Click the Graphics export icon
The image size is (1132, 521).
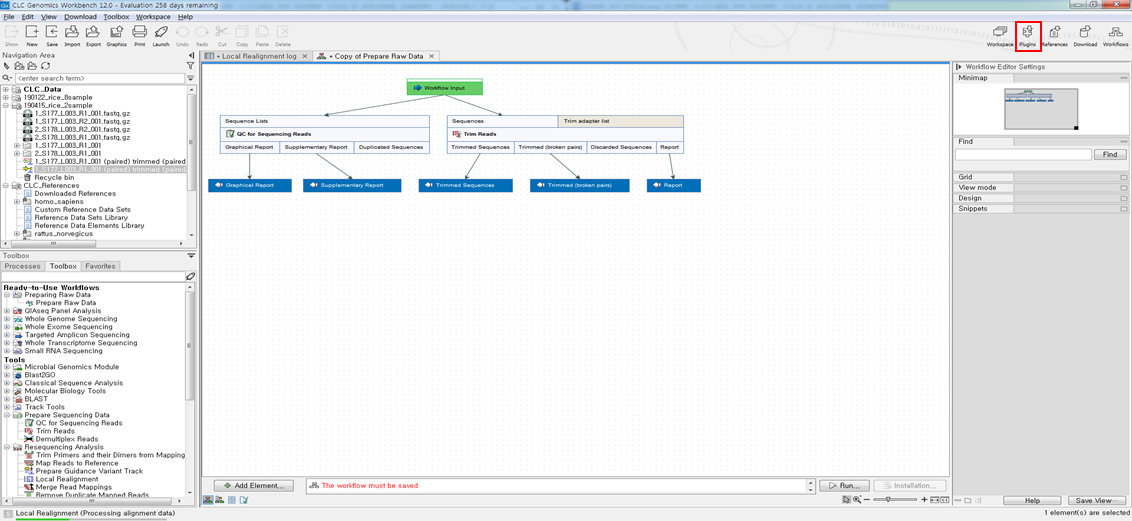pyautogui.click(x=116, y=32)
